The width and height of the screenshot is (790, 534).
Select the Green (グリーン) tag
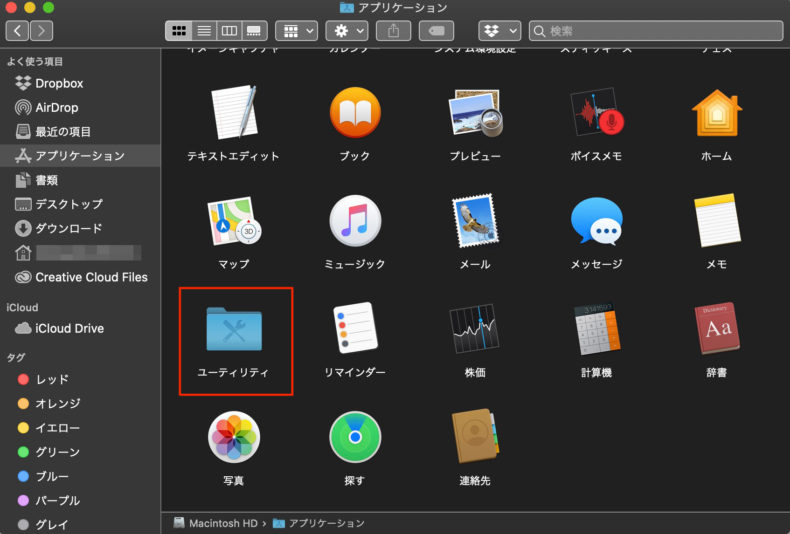(x=81, y=452)
